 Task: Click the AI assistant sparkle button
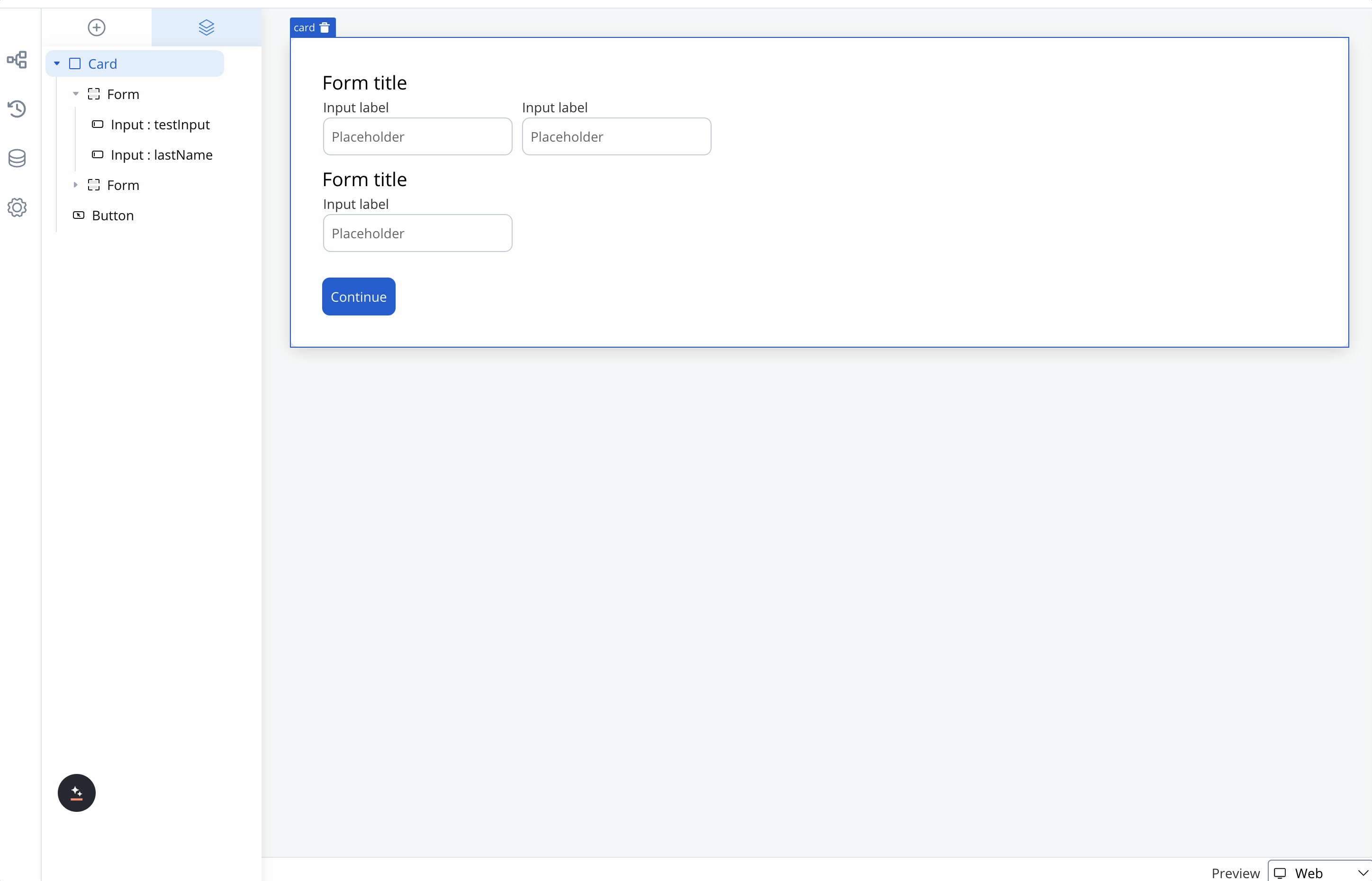click(77, 792)
